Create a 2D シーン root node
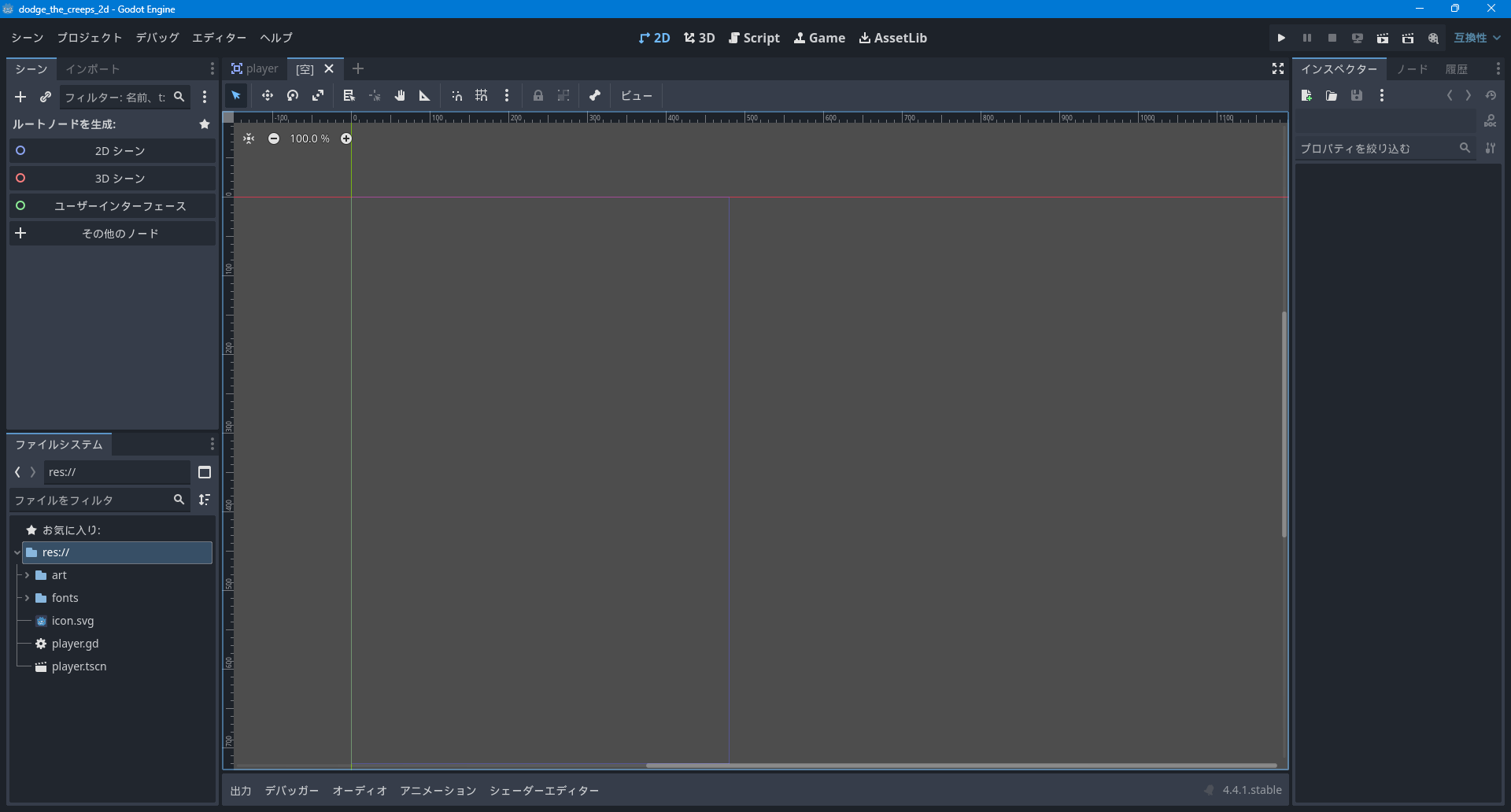 pyautogui.click(x=113, y=150)
